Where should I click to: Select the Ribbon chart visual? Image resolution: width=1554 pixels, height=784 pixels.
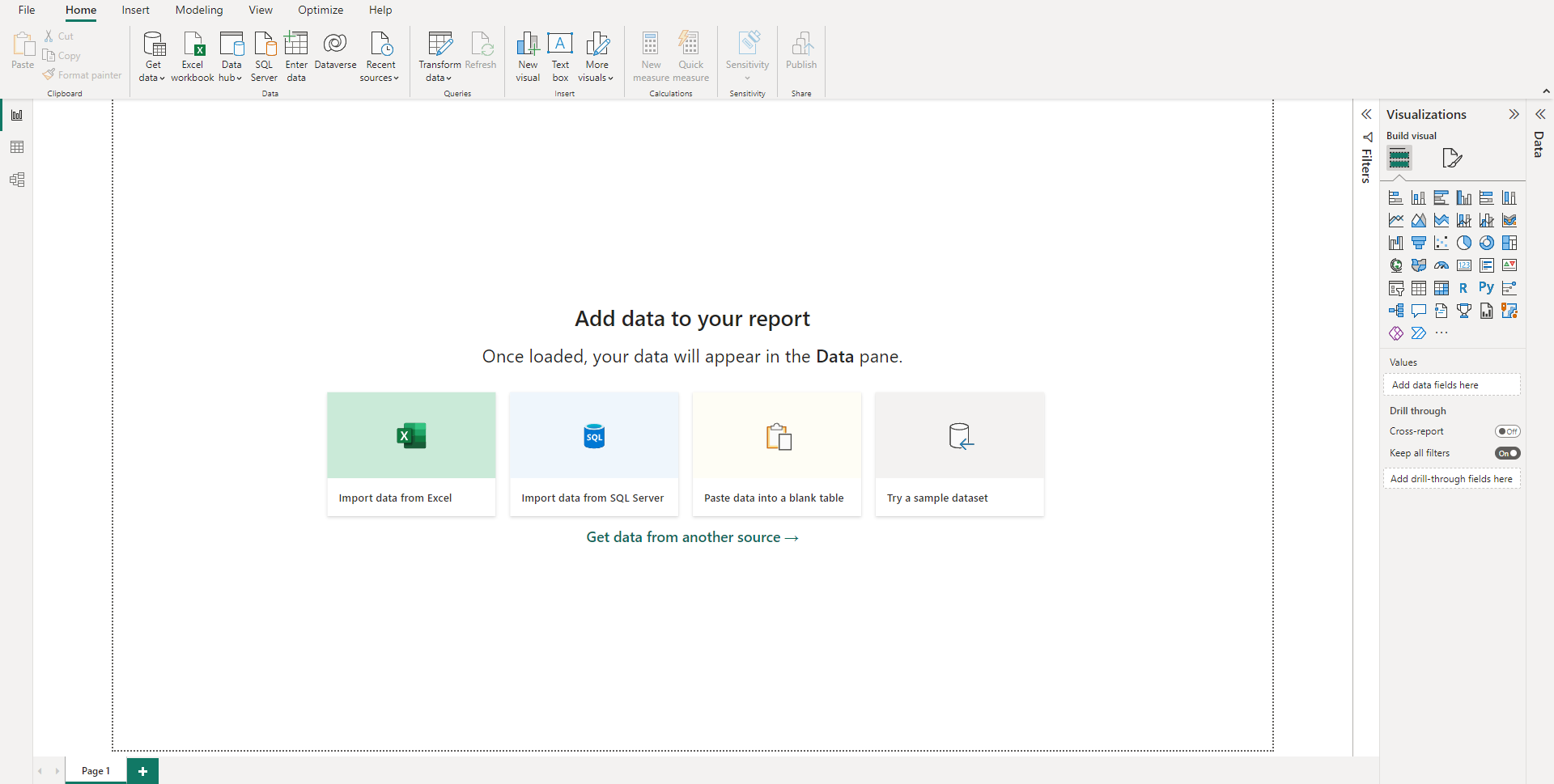point(1509,220)
